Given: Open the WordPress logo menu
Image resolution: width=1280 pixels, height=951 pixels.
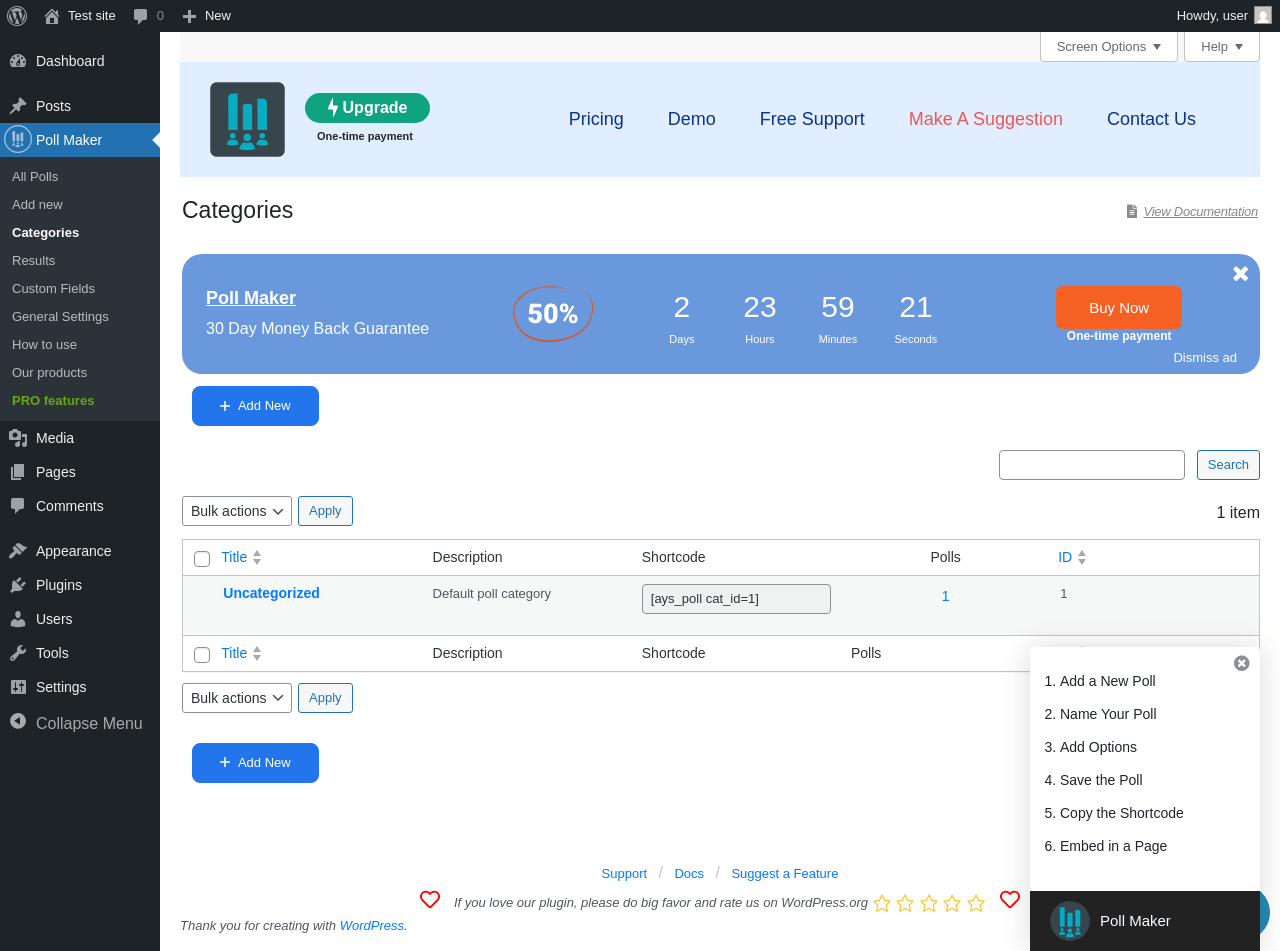Looking at the screenshot, I should (17, 16).
